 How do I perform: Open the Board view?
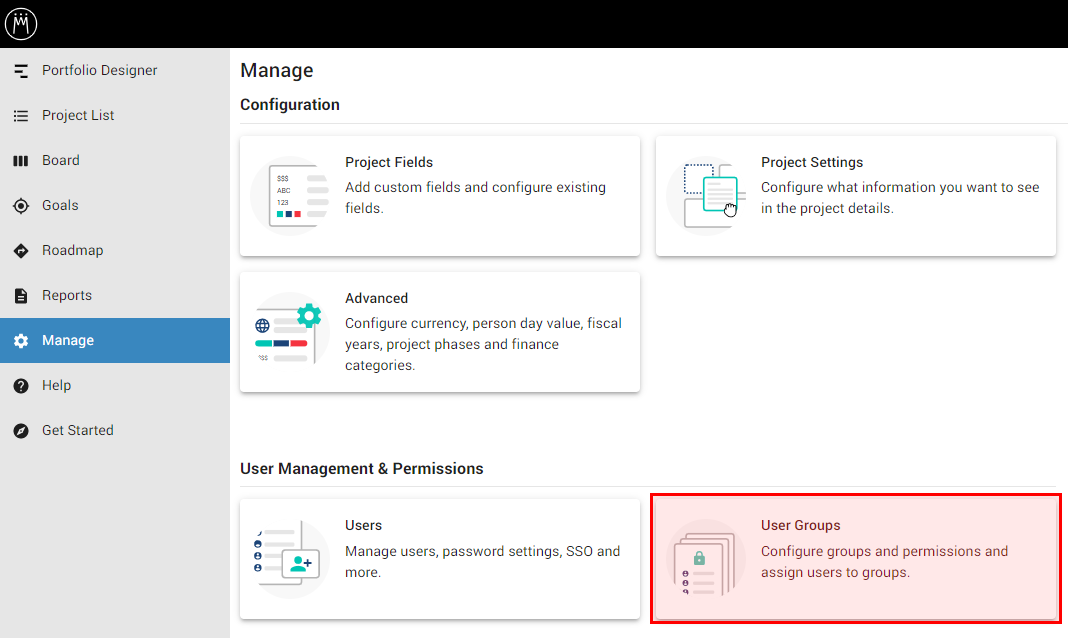pyautogui.click(x=114, y=160)
